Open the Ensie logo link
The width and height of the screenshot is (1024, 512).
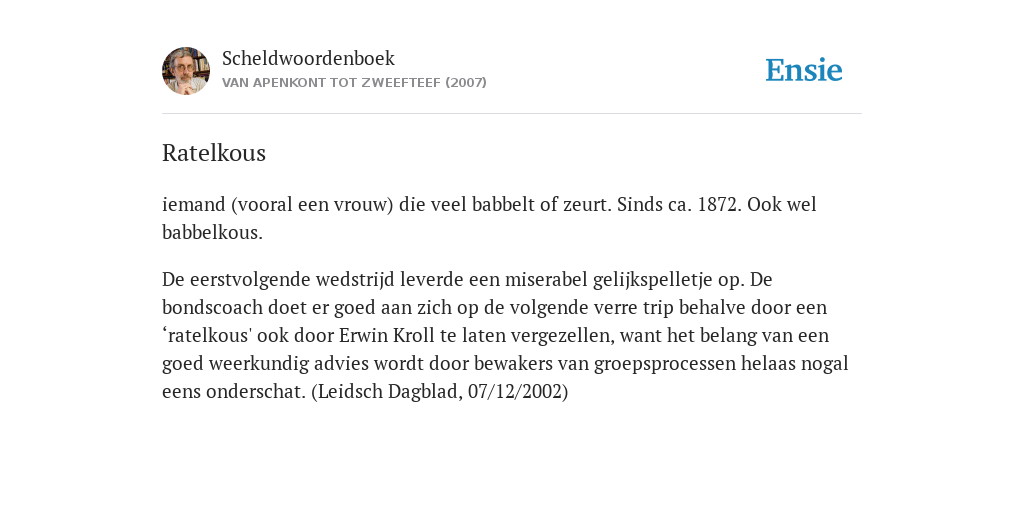[x=804, y=70]
